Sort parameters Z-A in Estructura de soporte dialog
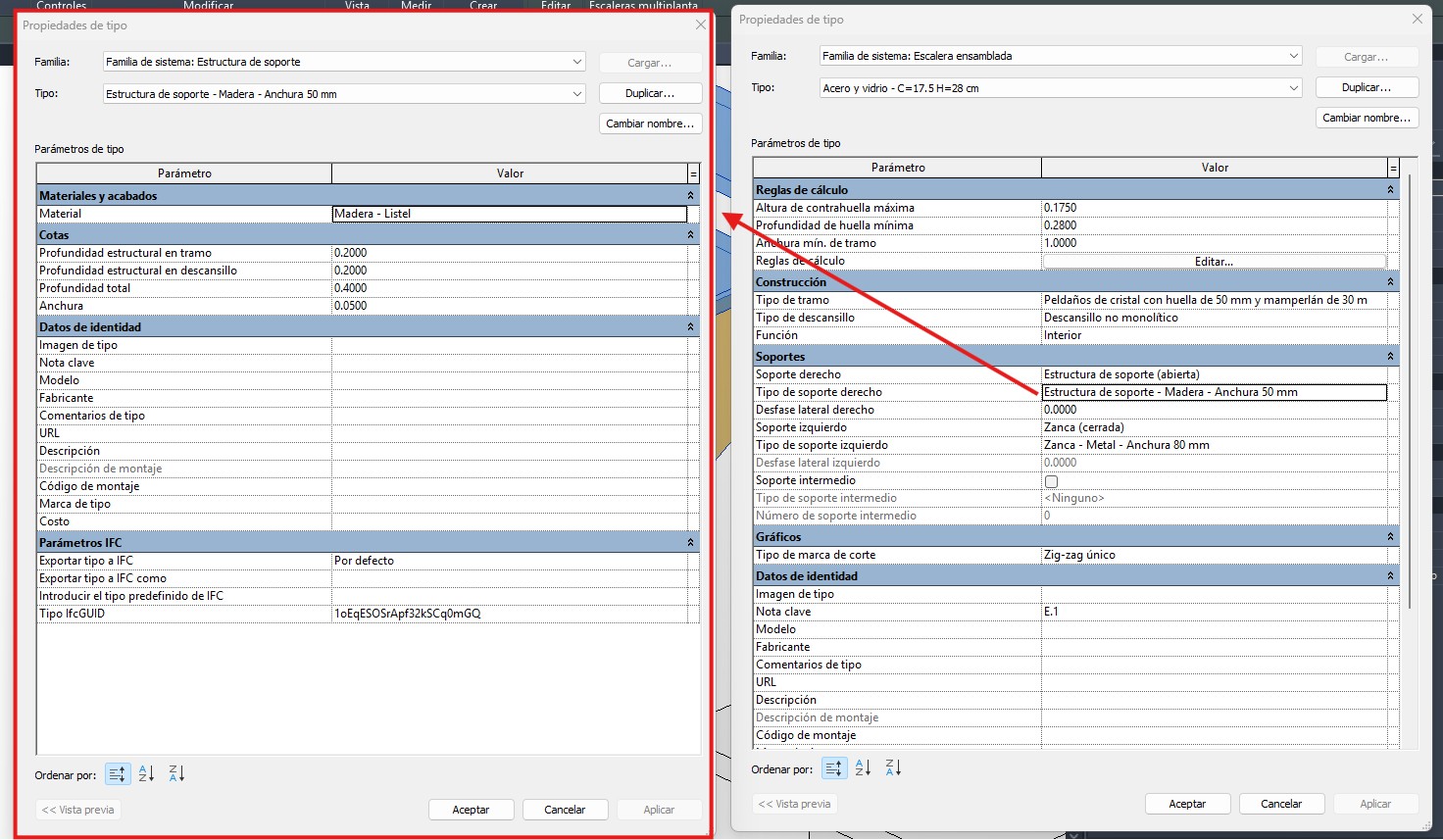 pyautogui.click(x=176, y=774)
